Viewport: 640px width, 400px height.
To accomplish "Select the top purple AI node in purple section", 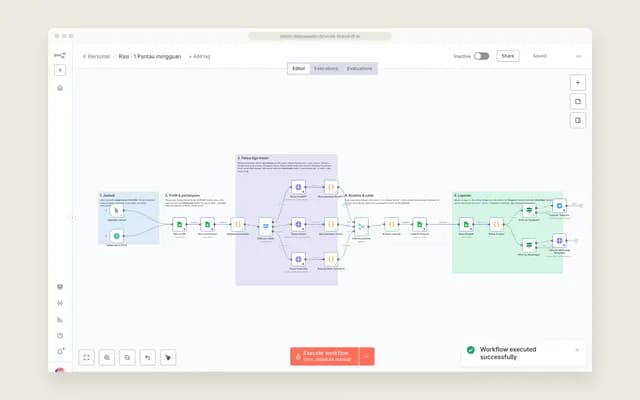I will [298, 187].
